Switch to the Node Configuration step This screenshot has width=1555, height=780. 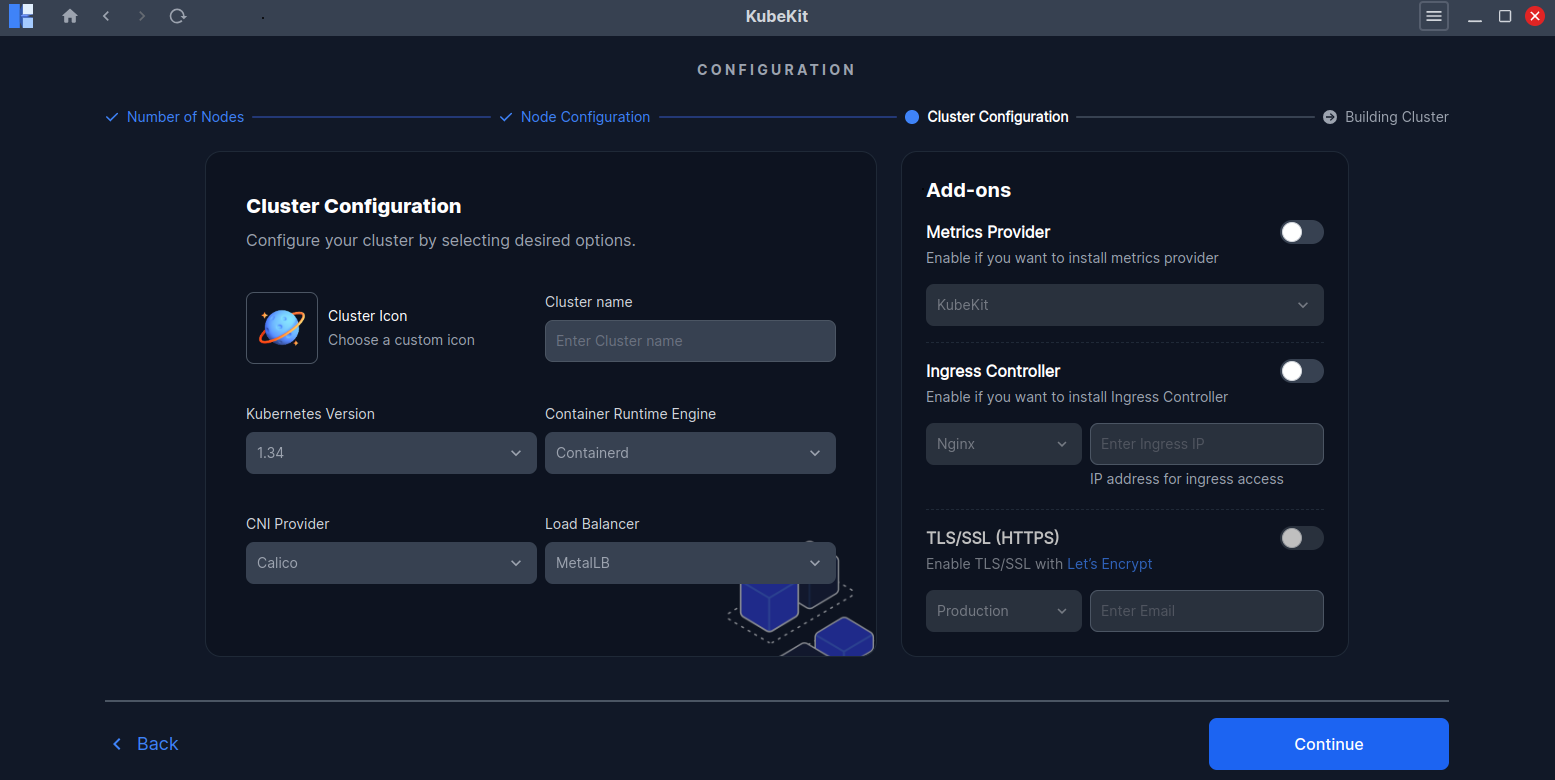[585, 117]
